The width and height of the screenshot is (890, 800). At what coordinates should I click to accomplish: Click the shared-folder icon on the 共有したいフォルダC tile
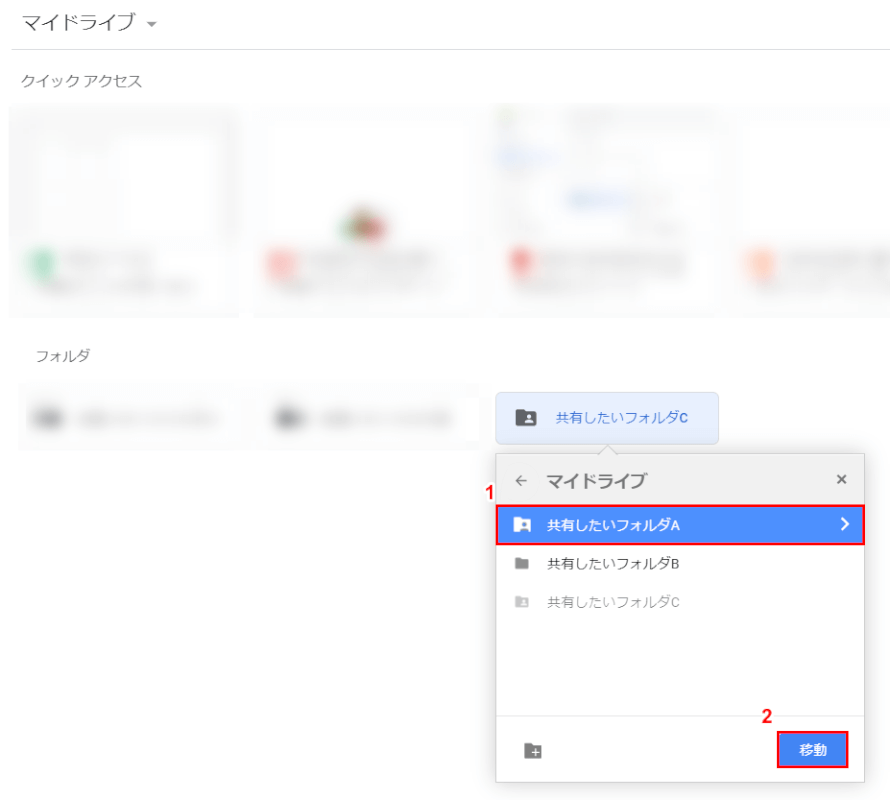coord(525,418)
